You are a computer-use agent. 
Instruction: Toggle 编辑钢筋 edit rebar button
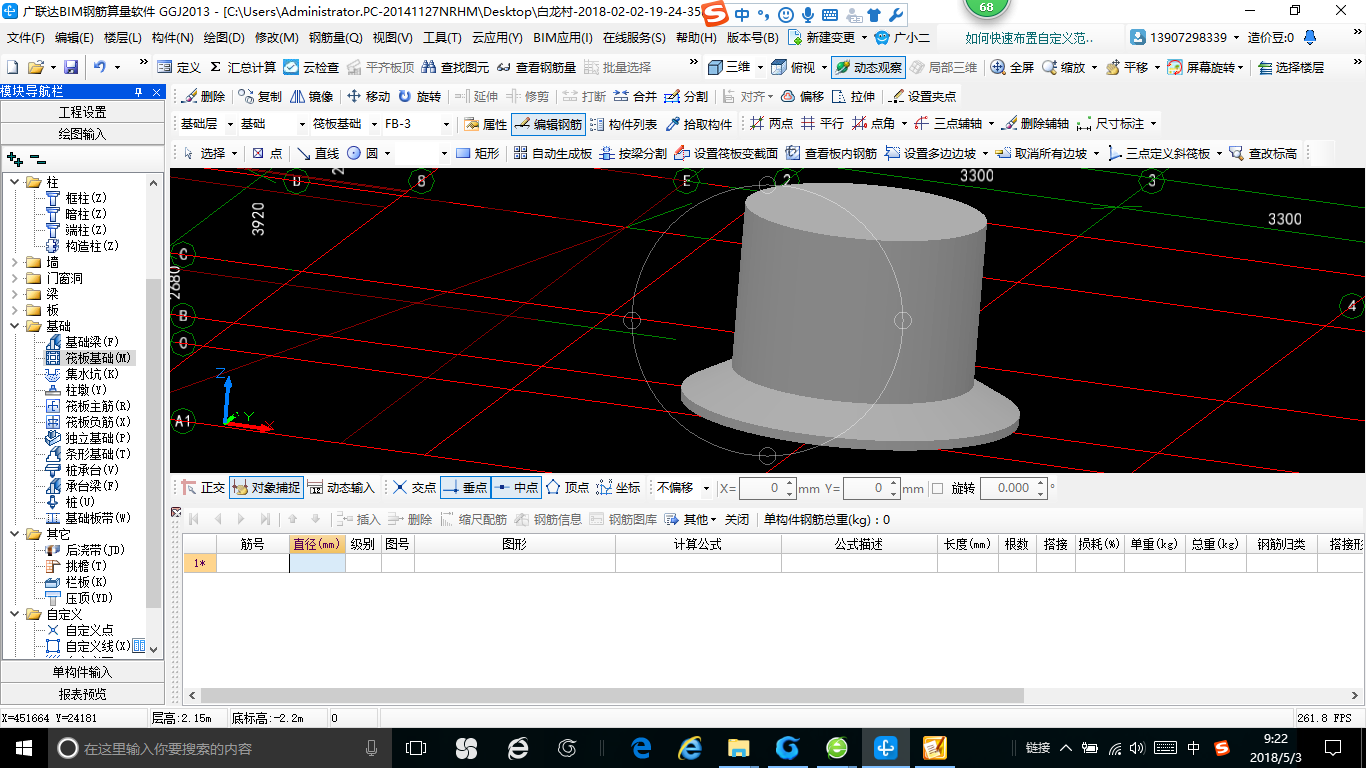point(548,125)
